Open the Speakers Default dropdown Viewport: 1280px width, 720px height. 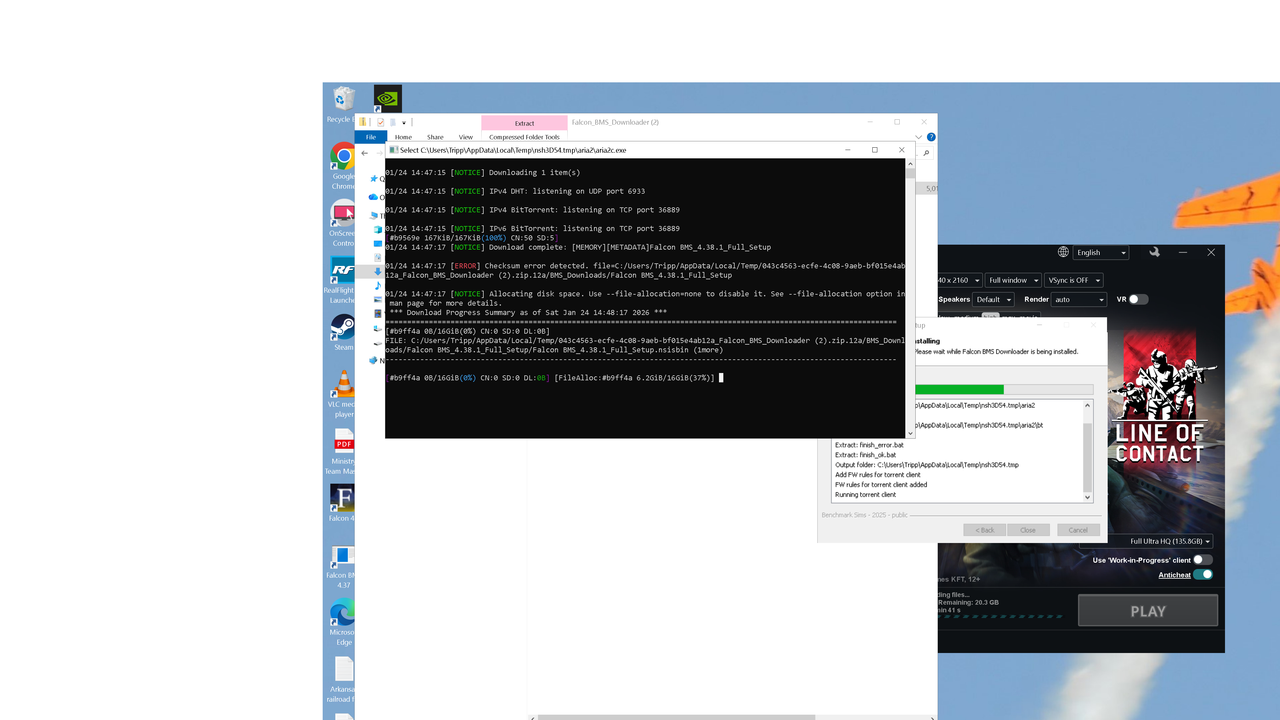993,299
